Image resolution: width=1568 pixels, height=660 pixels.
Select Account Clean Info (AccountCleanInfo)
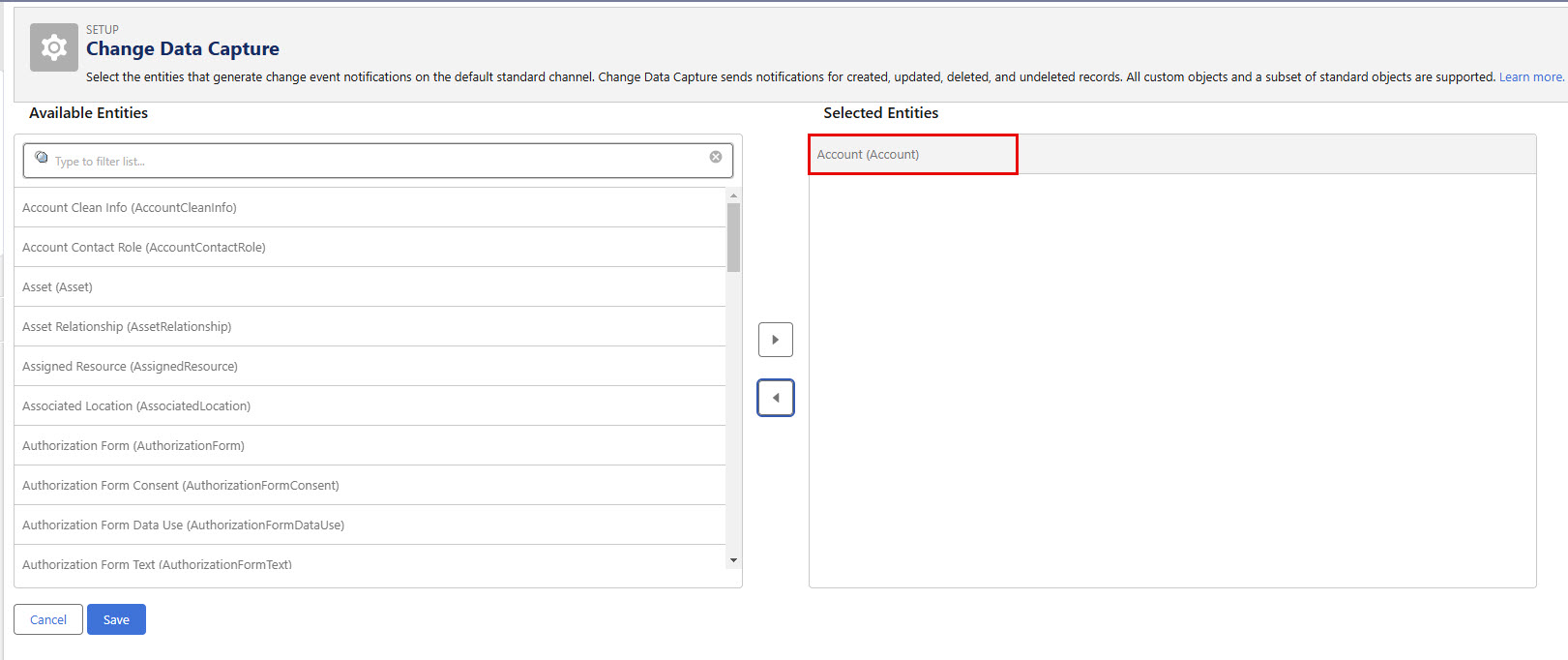[370, 207]
